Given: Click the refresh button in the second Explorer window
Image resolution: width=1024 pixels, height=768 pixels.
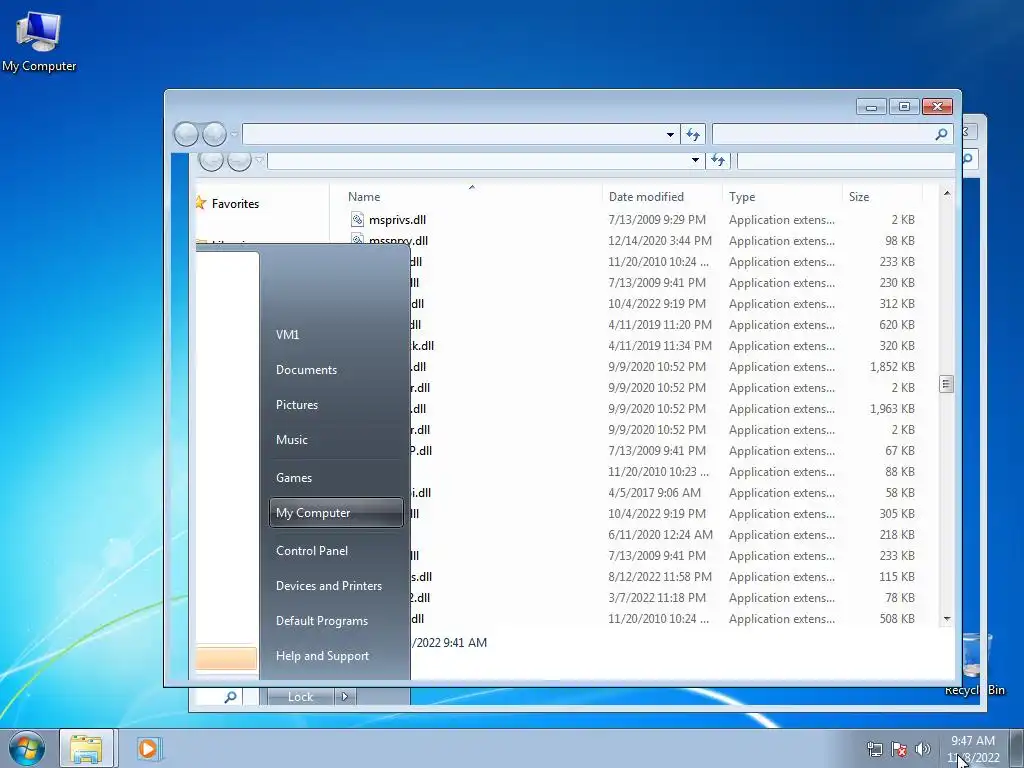Looking at the screenshot, I should [x=718, y=160].
